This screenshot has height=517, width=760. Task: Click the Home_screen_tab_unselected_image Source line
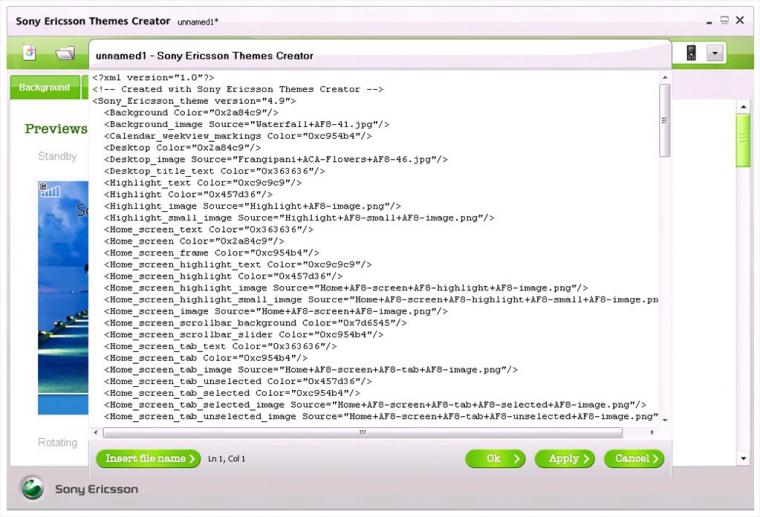[x=381, y=416]
